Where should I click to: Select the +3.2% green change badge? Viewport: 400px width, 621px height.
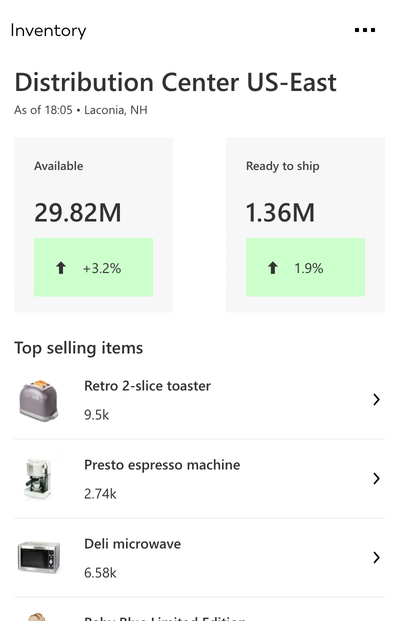93,267
